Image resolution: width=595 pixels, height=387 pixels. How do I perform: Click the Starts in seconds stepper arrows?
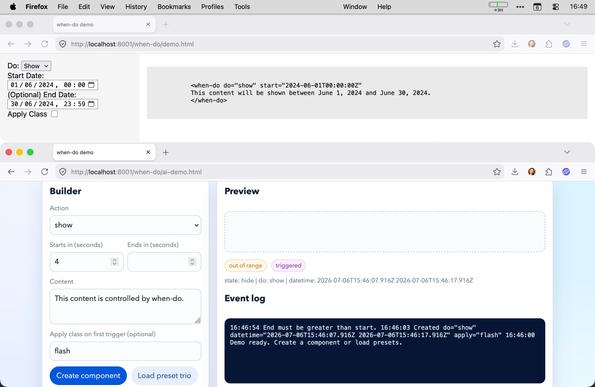click(115, 261)
